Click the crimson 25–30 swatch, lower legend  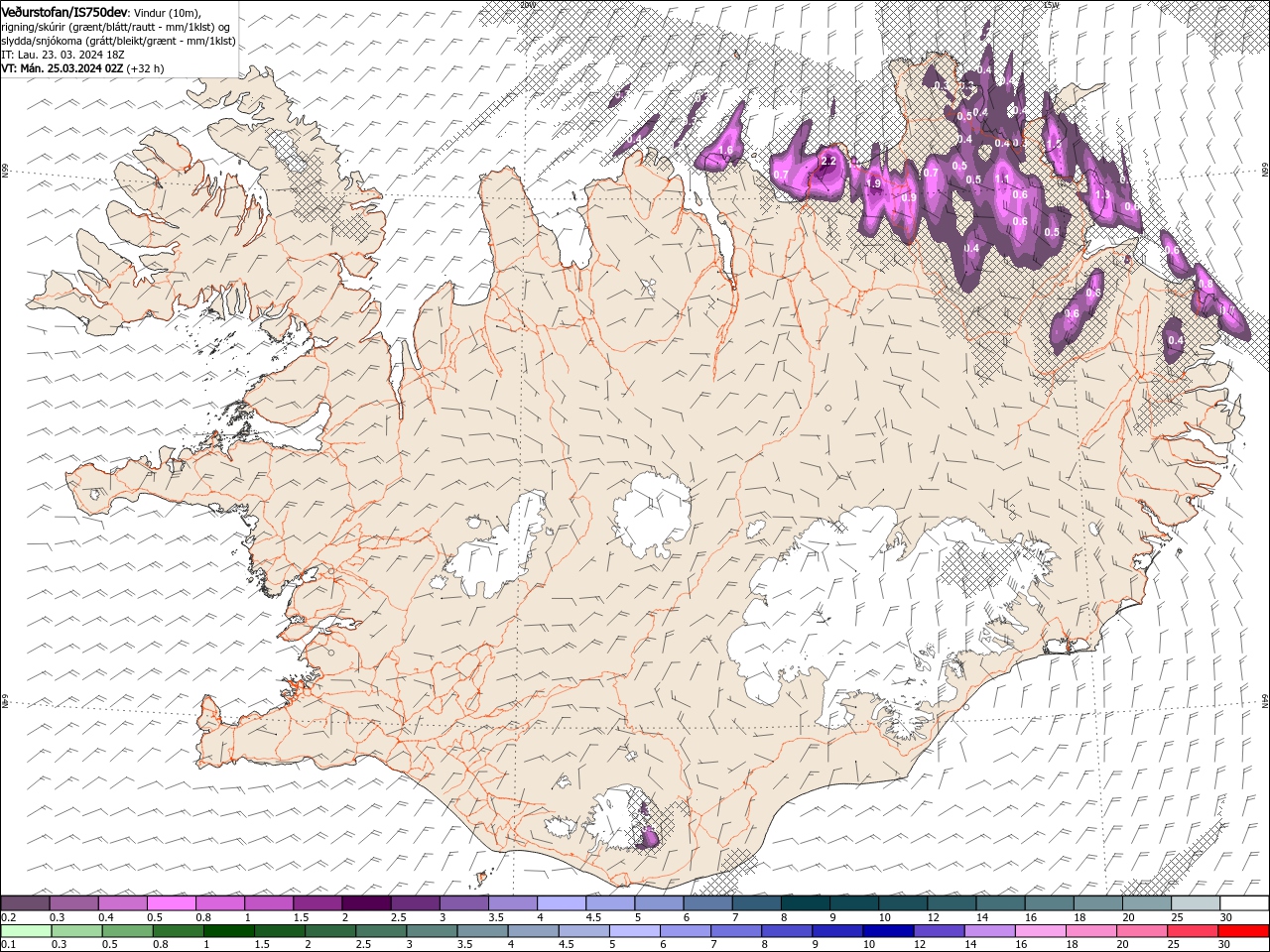click(1193, 931)
